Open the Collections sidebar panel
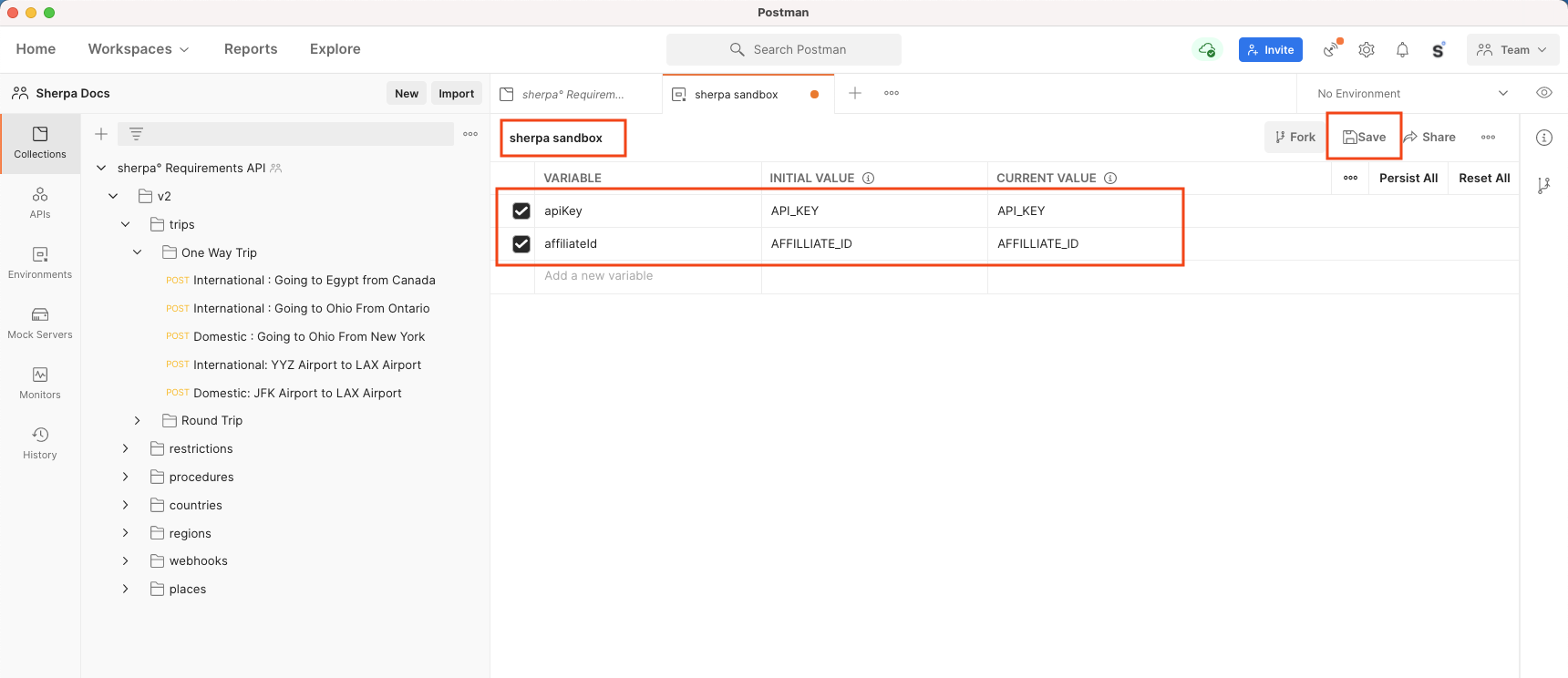The image size is (1568, 678). (x=40, y=143)
